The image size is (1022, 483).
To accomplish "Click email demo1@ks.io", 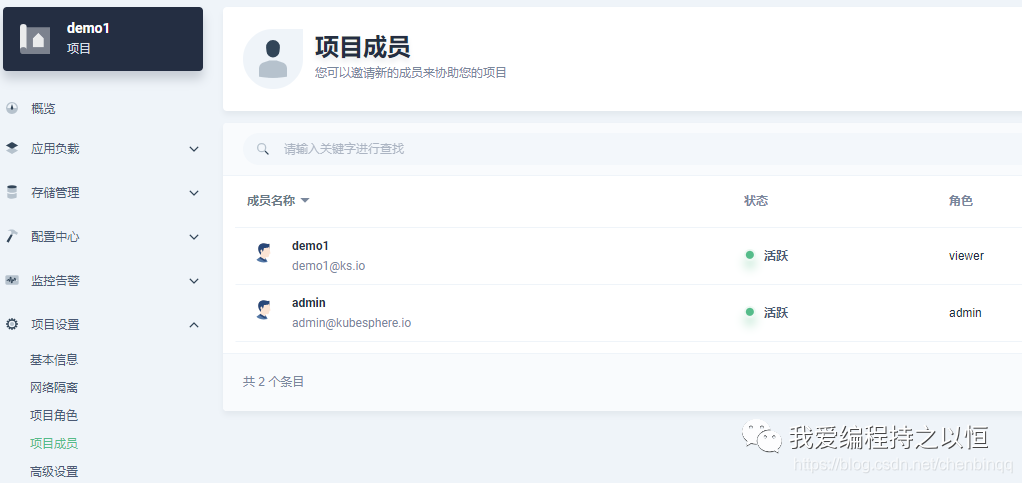I will (328, 266).
